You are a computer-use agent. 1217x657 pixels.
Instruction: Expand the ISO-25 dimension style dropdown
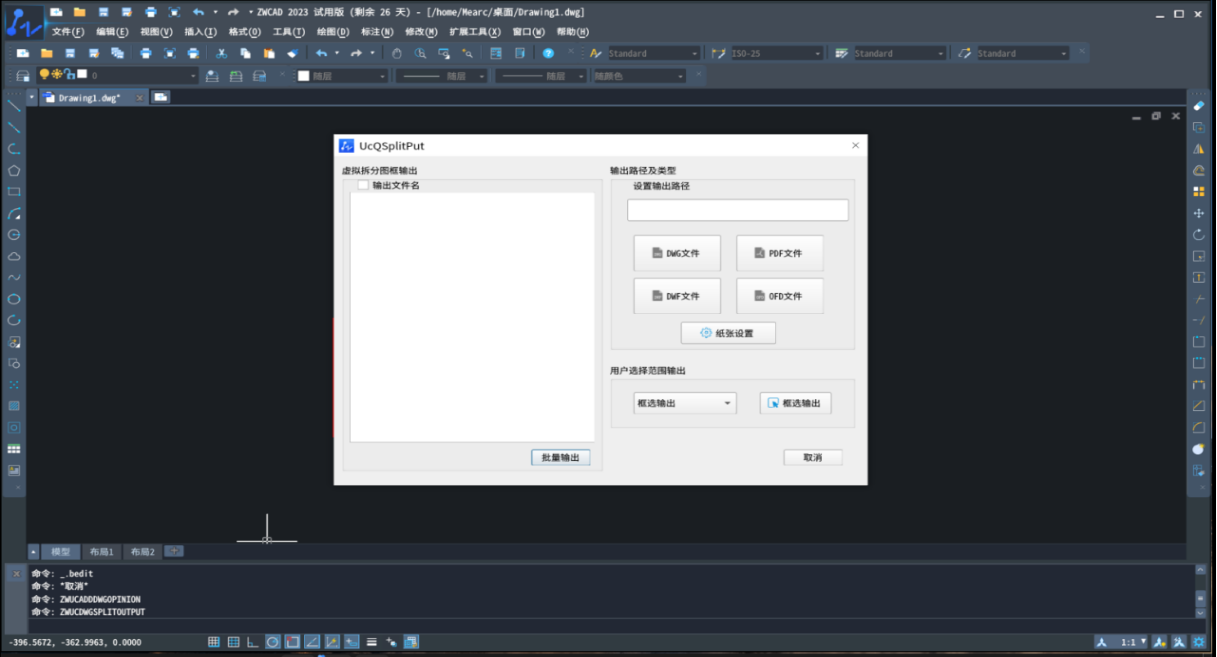817,54
